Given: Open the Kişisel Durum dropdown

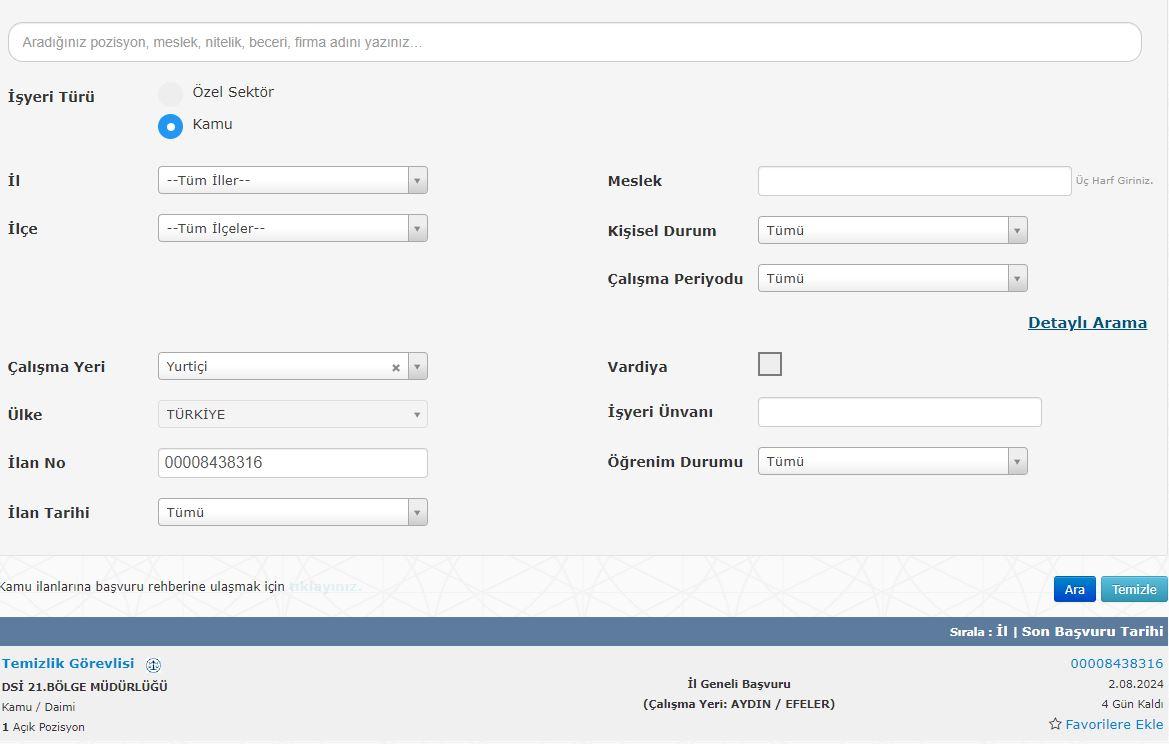Looking at the screenshot, I should pos(892,230).
